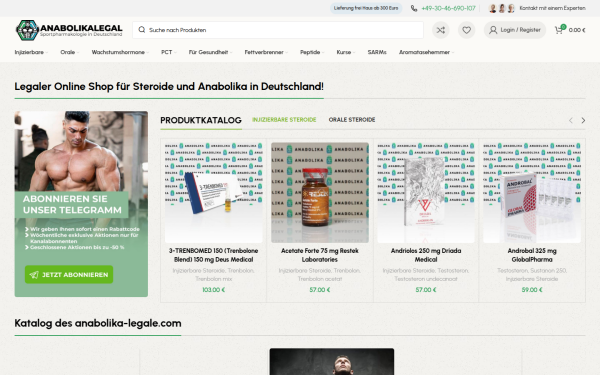Viewport: 600px width, 375px height.
Task: Click the Lieferung frei Haus badge
Action: 366,8
